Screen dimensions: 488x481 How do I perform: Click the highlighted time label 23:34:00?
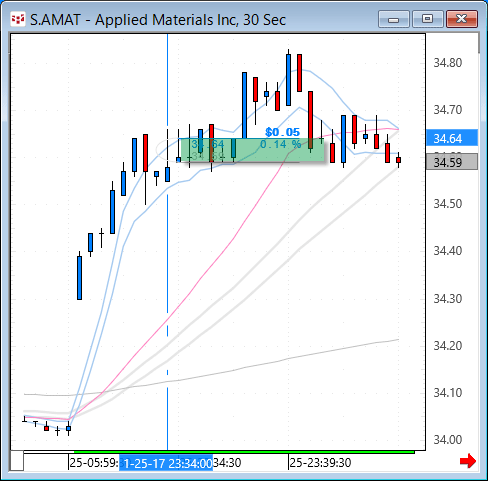click(166, 463)
